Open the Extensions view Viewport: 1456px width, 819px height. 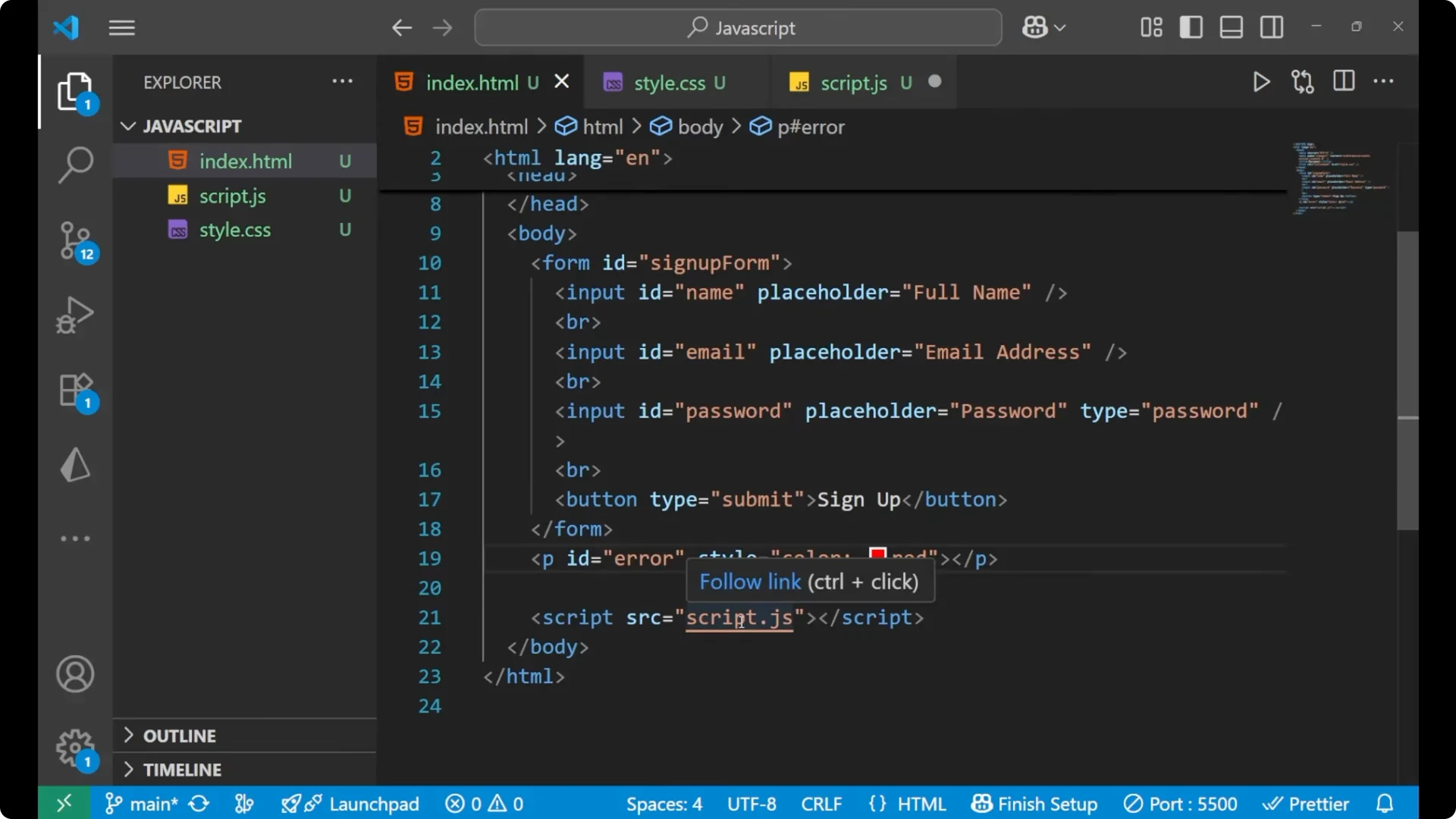pyautogui.click(x=75, y=390)
